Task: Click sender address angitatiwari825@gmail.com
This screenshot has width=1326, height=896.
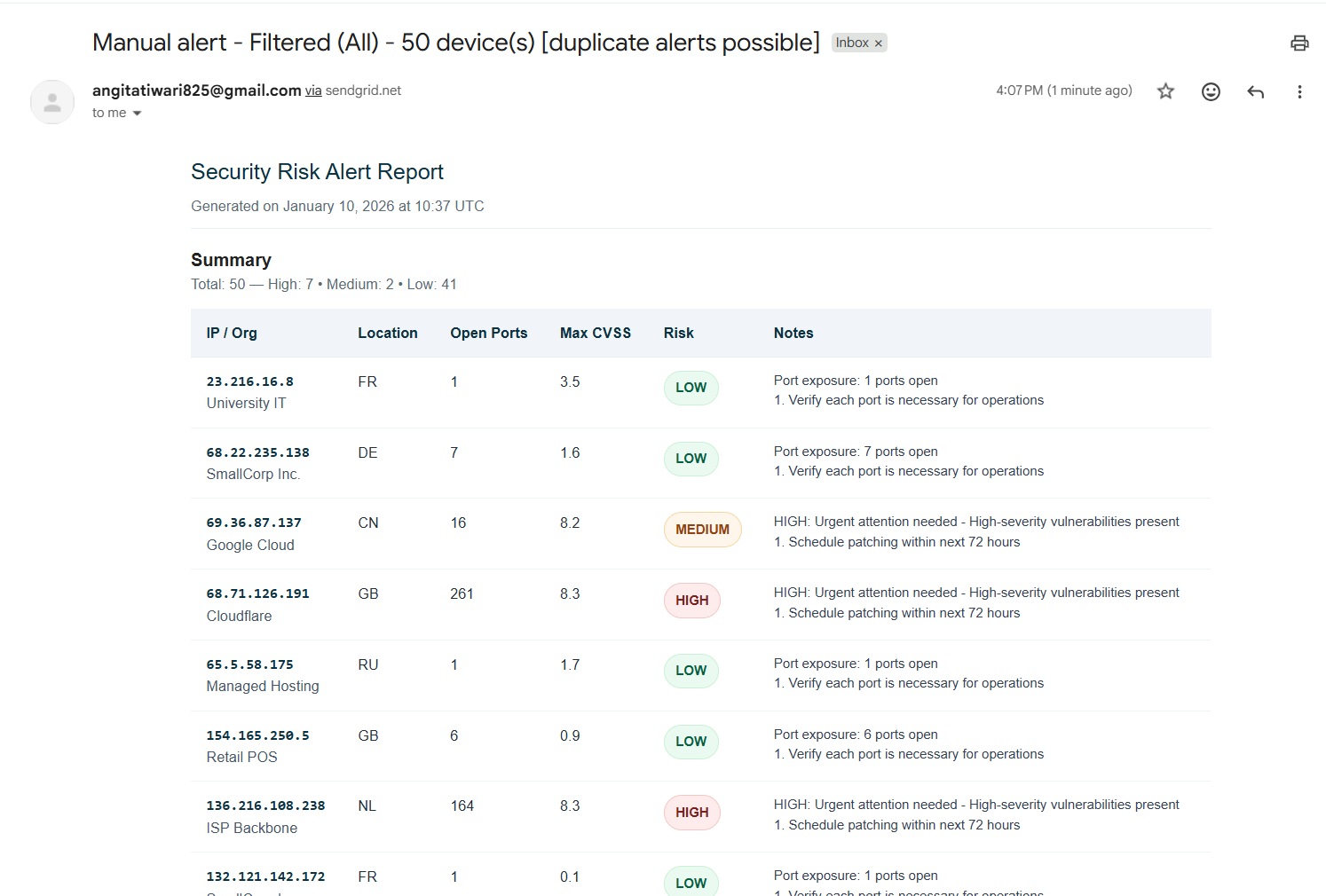Action: (196, 90)
